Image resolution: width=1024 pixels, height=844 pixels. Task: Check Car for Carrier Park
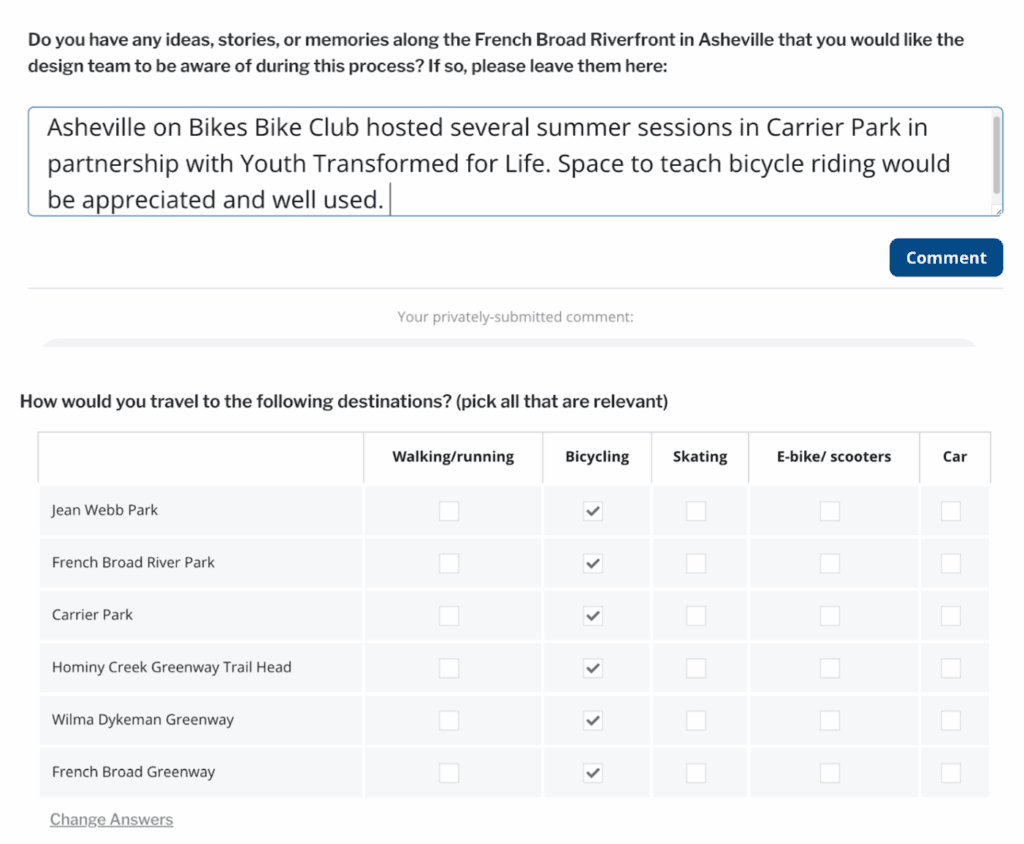pyautogui.click(x=950, y=616)
